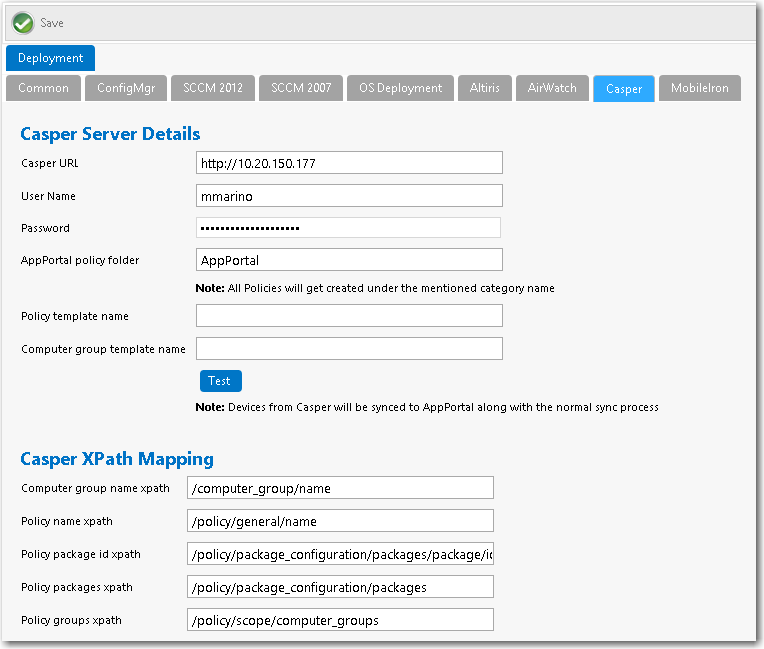
Task: Select the Altiris tab
Action: (x=484, y=88)
